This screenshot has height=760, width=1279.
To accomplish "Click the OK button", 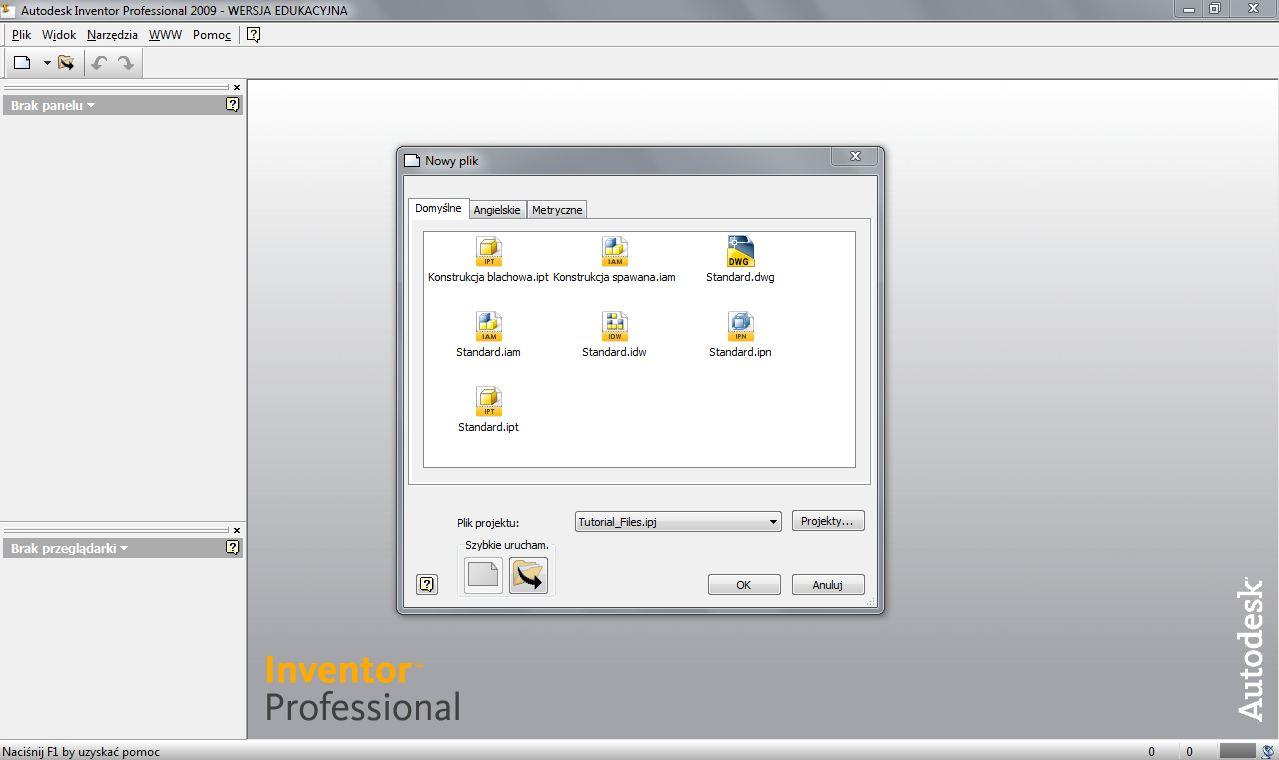I will [744, 585].
